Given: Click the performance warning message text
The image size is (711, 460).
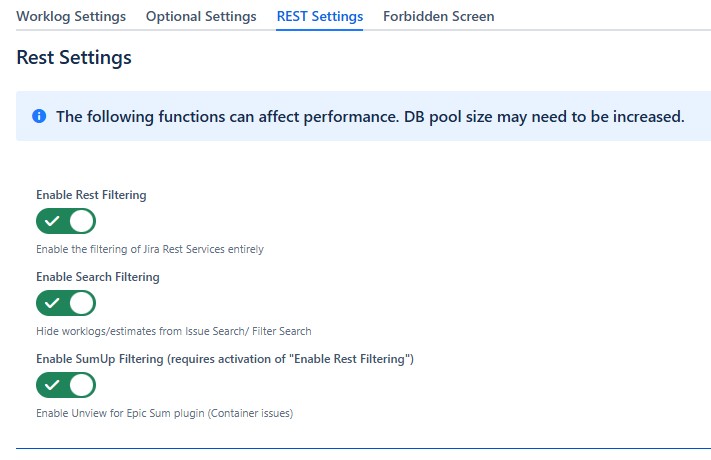Looking at the screenshot, I should pos(370,116).
